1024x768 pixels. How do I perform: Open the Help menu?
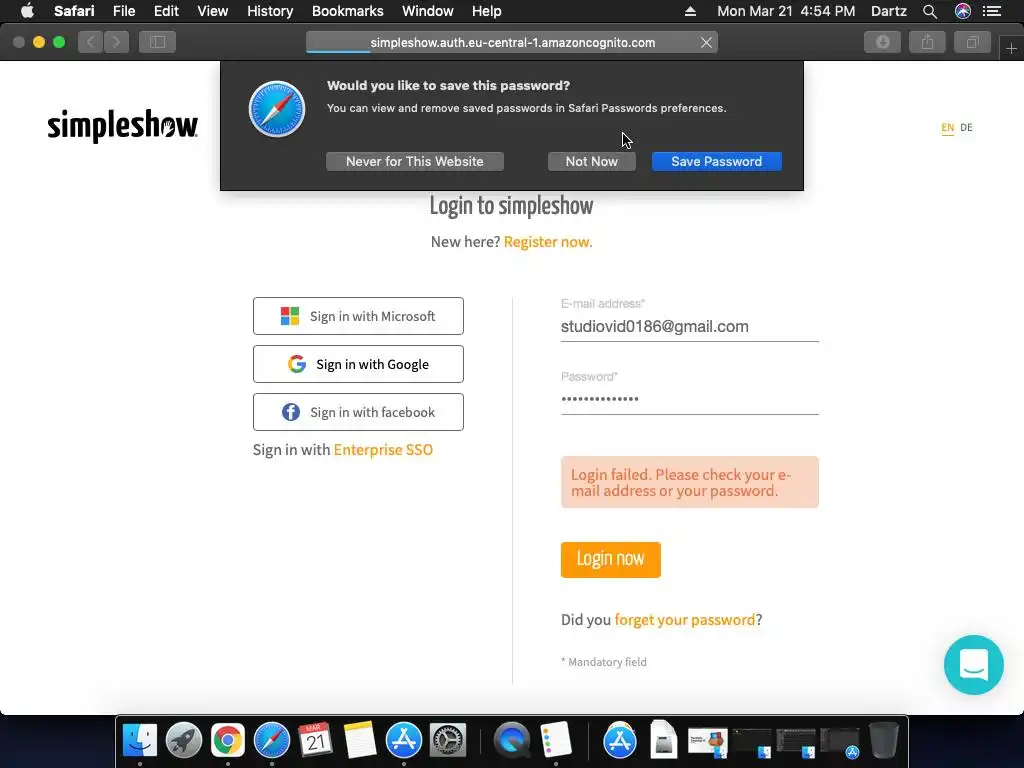487,11
